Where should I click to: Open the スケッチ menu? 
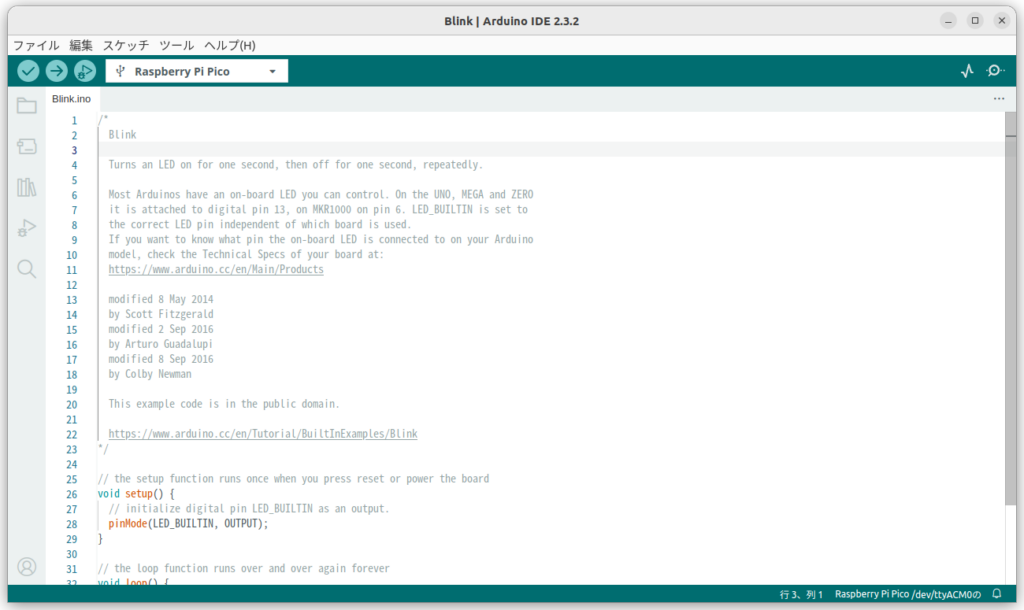coord(126,45)
